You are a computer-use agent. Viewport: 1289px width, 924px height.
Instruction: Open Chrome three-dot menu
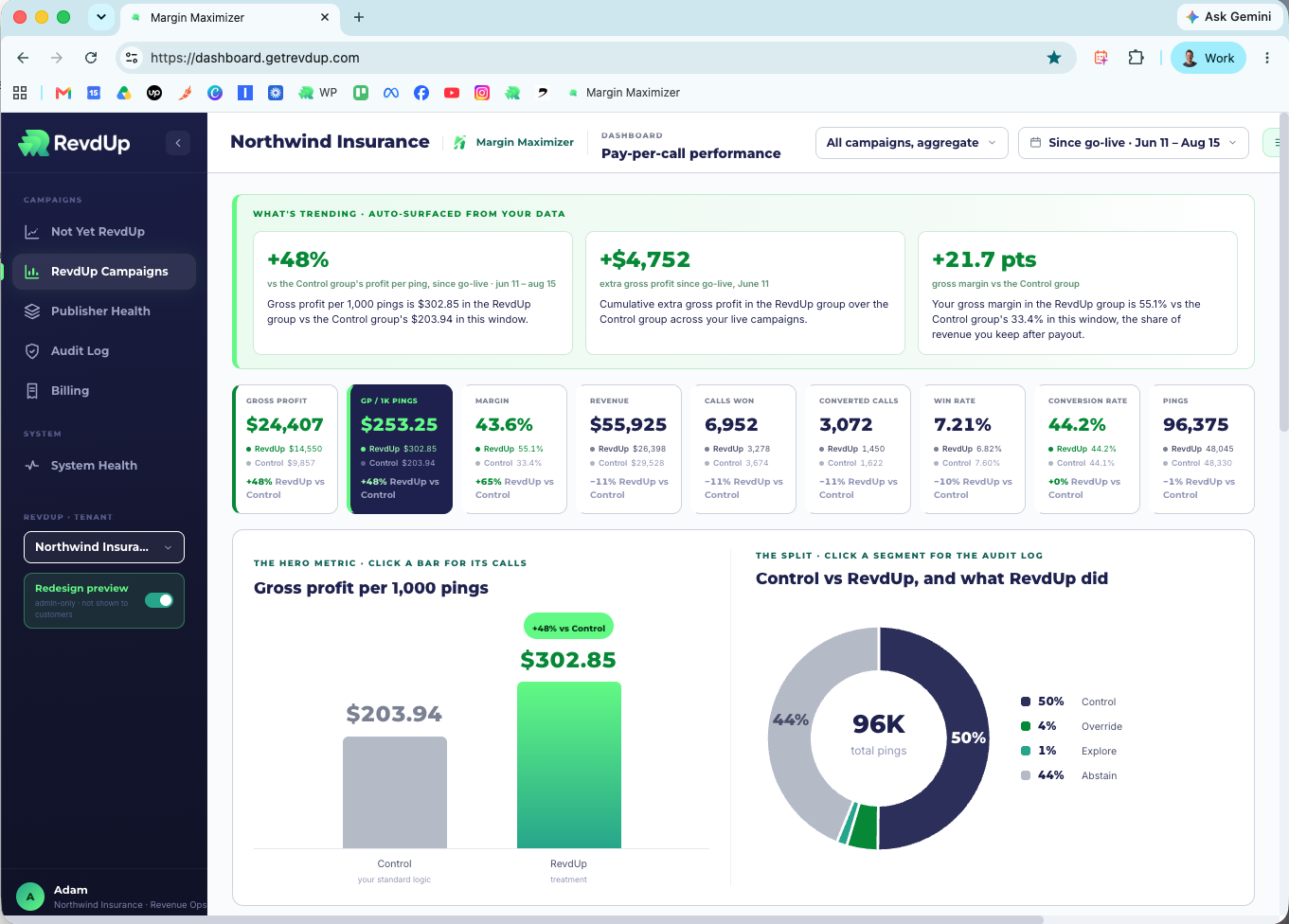pos(1267,58)
